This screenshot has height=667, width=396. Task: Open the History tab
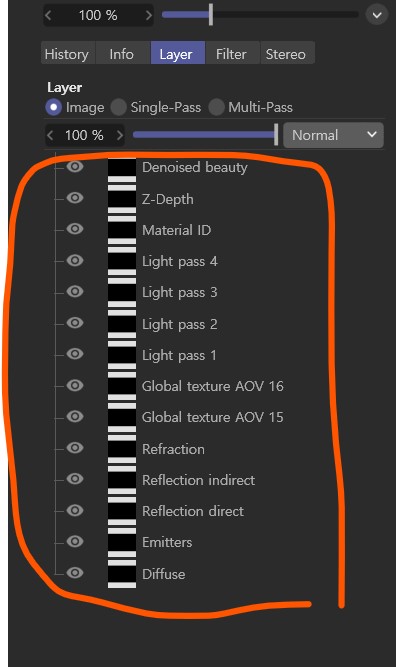click(x=68, y=53)
